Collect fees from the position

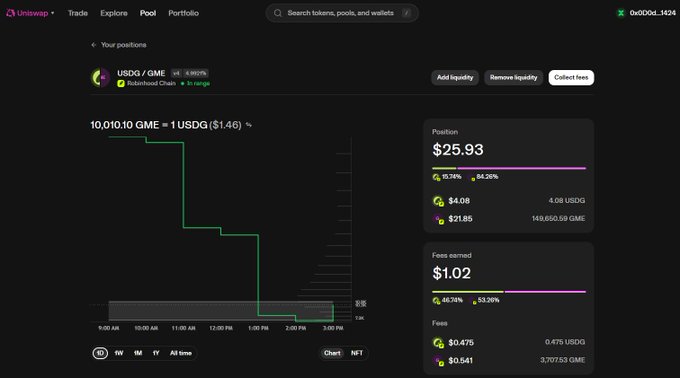(x=571, y=78)
